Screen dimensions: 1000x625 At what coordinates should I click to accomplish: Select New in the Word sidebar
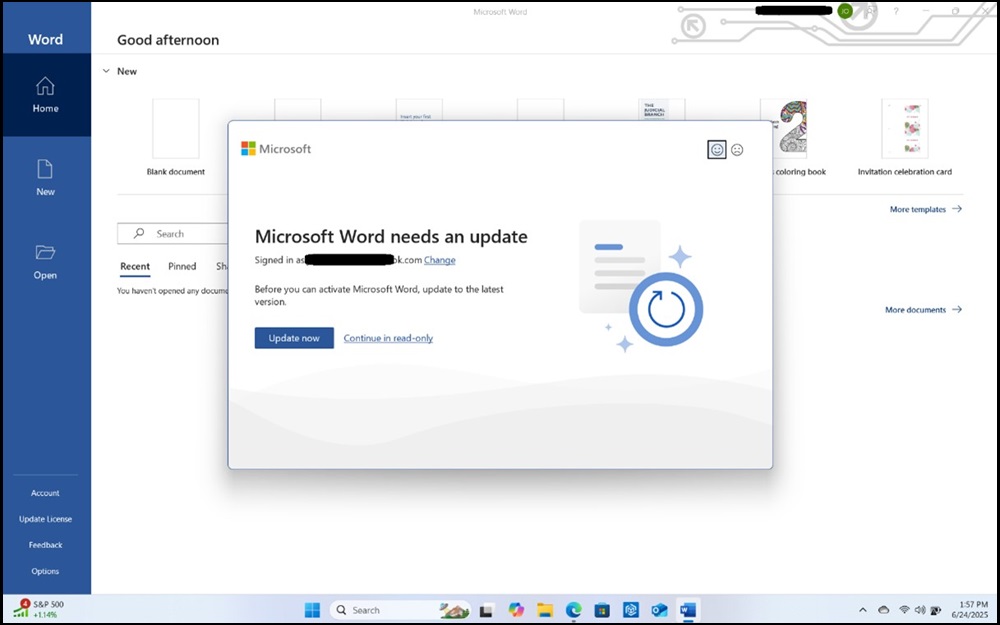pyautogui.click(x=45, y=177)
